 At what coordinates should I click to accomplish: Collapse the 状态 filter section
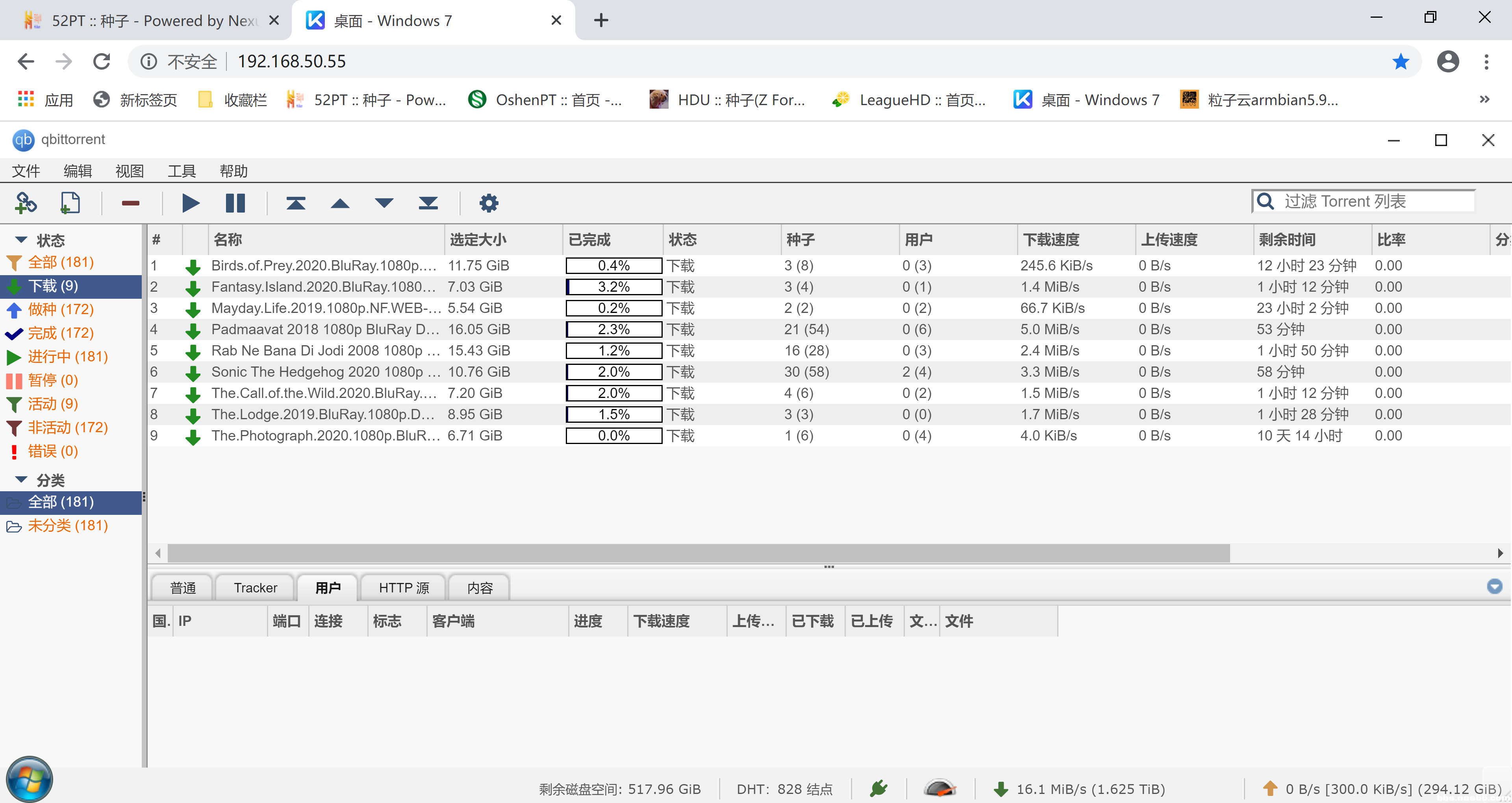[21, 239]
